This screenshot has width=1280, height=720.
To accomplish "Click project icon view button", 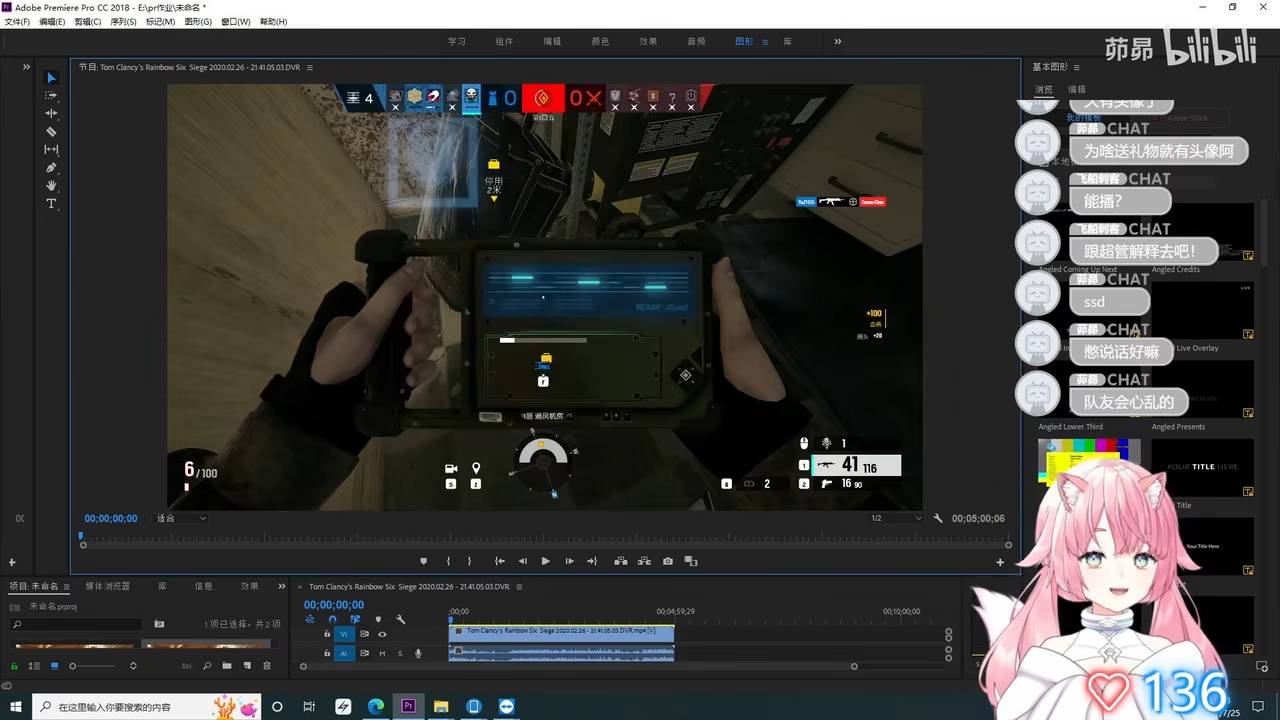I will tap(54, 666).
